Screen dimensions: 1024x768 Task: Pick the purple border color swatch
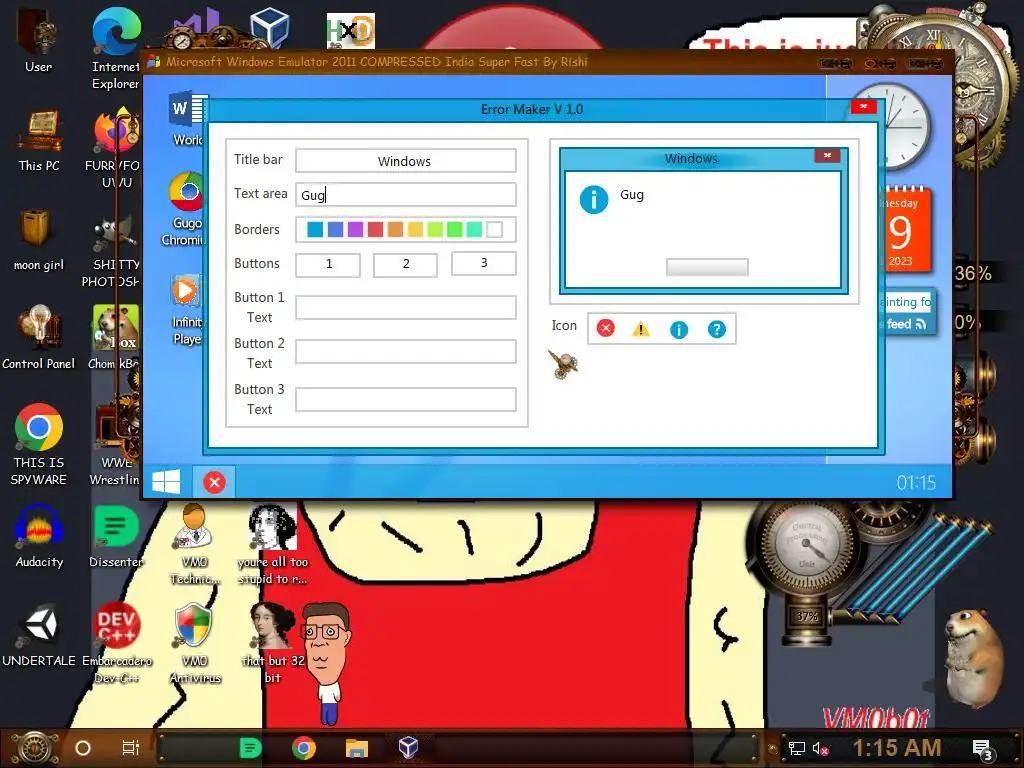point(355,229)
